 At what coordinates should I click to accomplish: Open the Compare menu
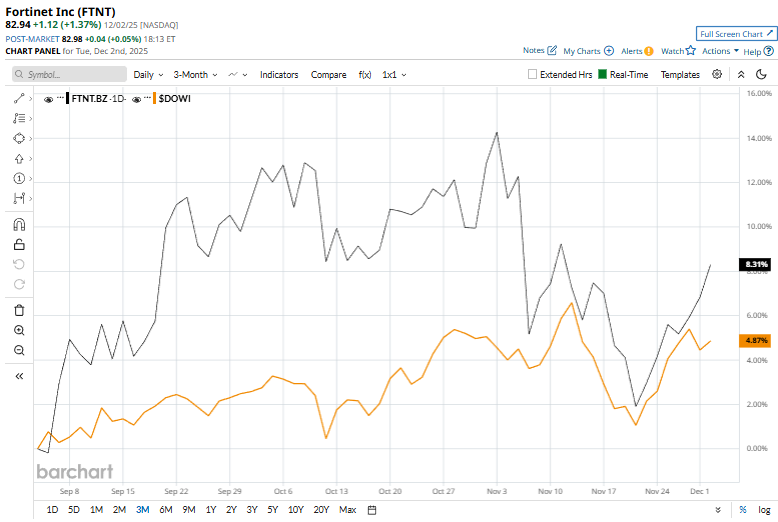[x=328, y=74]
